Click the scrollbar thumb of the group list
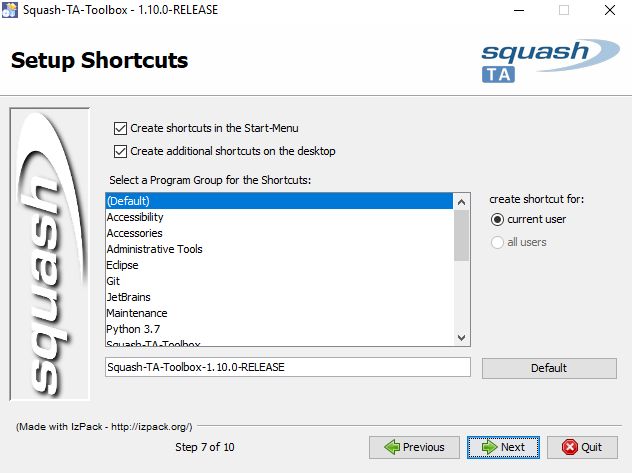The image size is (632, 473). pos(462,235)
